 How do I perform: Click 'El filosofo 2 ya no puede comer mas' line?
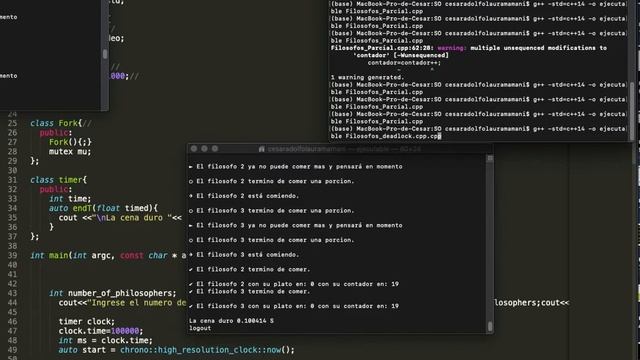pyautogui.click(x=296, y=167)
